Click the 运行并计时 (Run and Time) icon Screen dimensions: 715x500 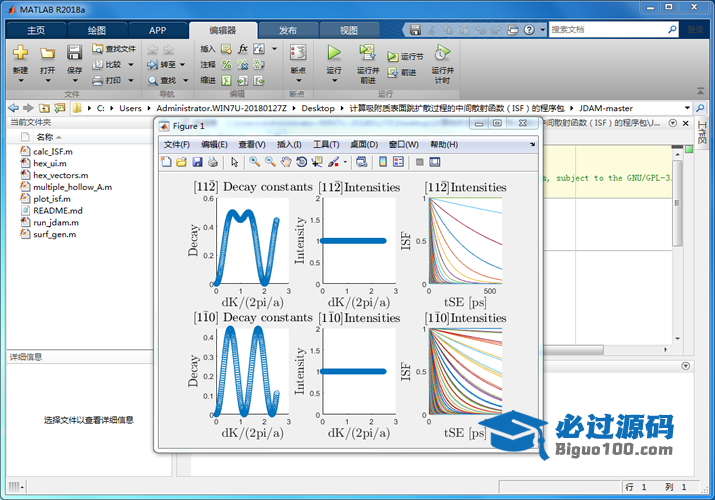442,53
